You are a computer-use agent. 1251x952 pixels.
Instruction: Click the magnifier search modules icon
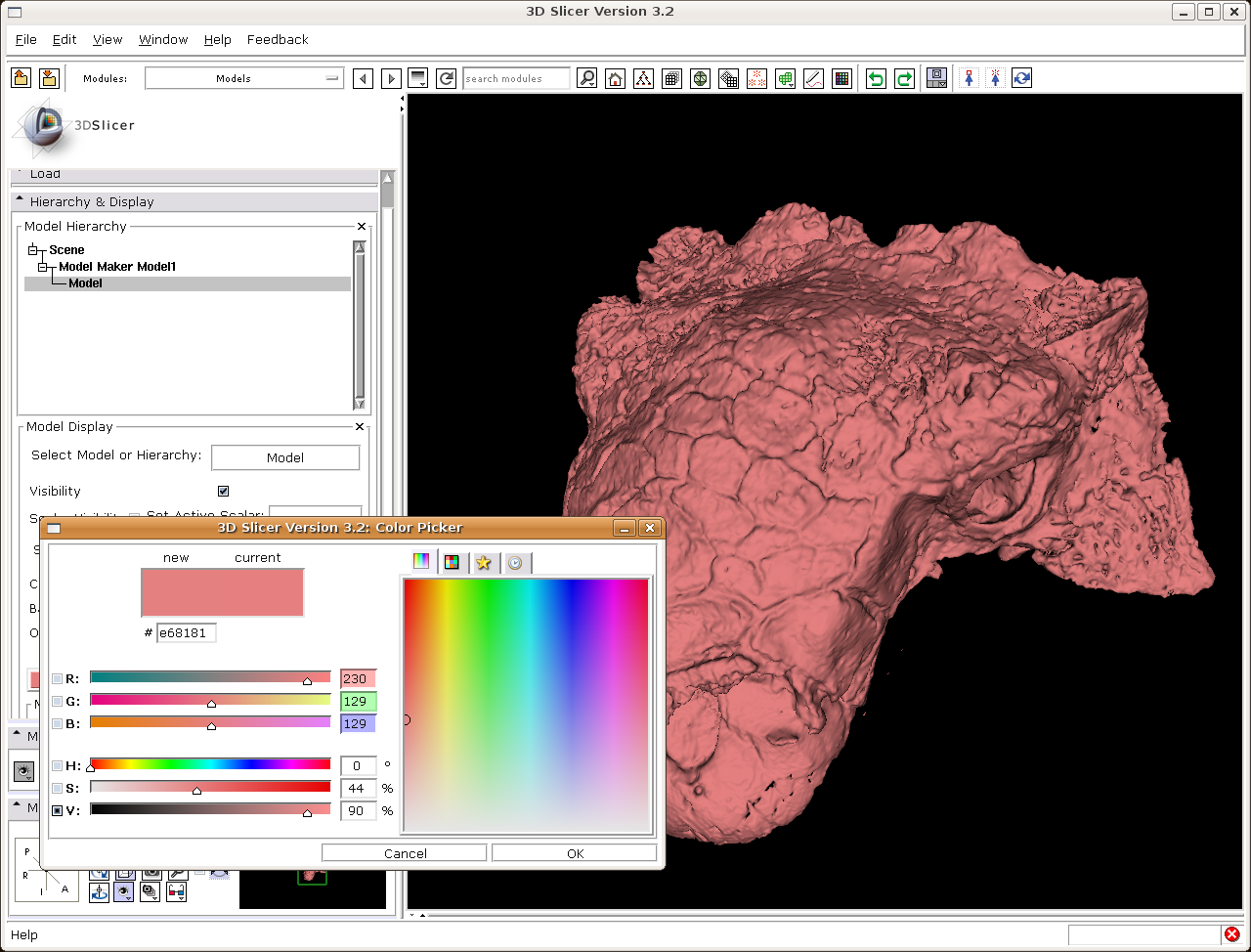point(586,78)
